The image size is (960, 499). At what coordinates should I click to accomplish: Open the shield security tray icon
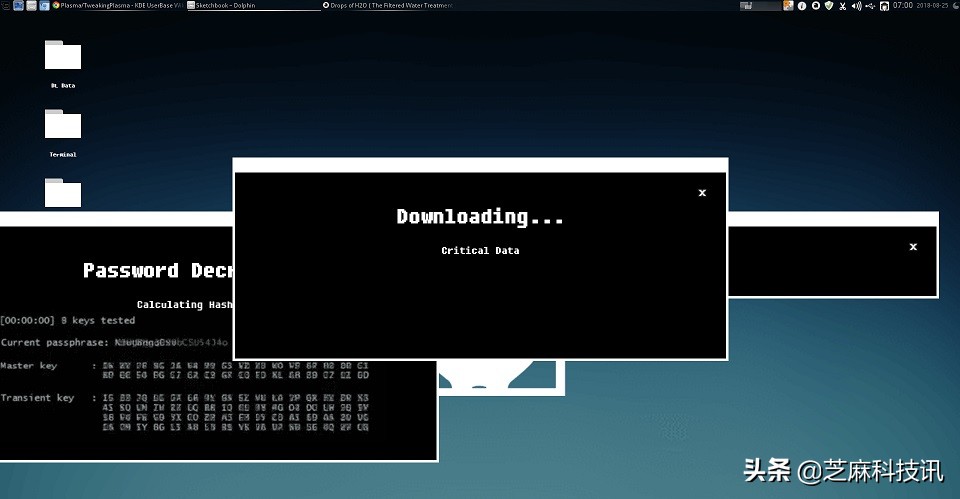pos(828,5)
